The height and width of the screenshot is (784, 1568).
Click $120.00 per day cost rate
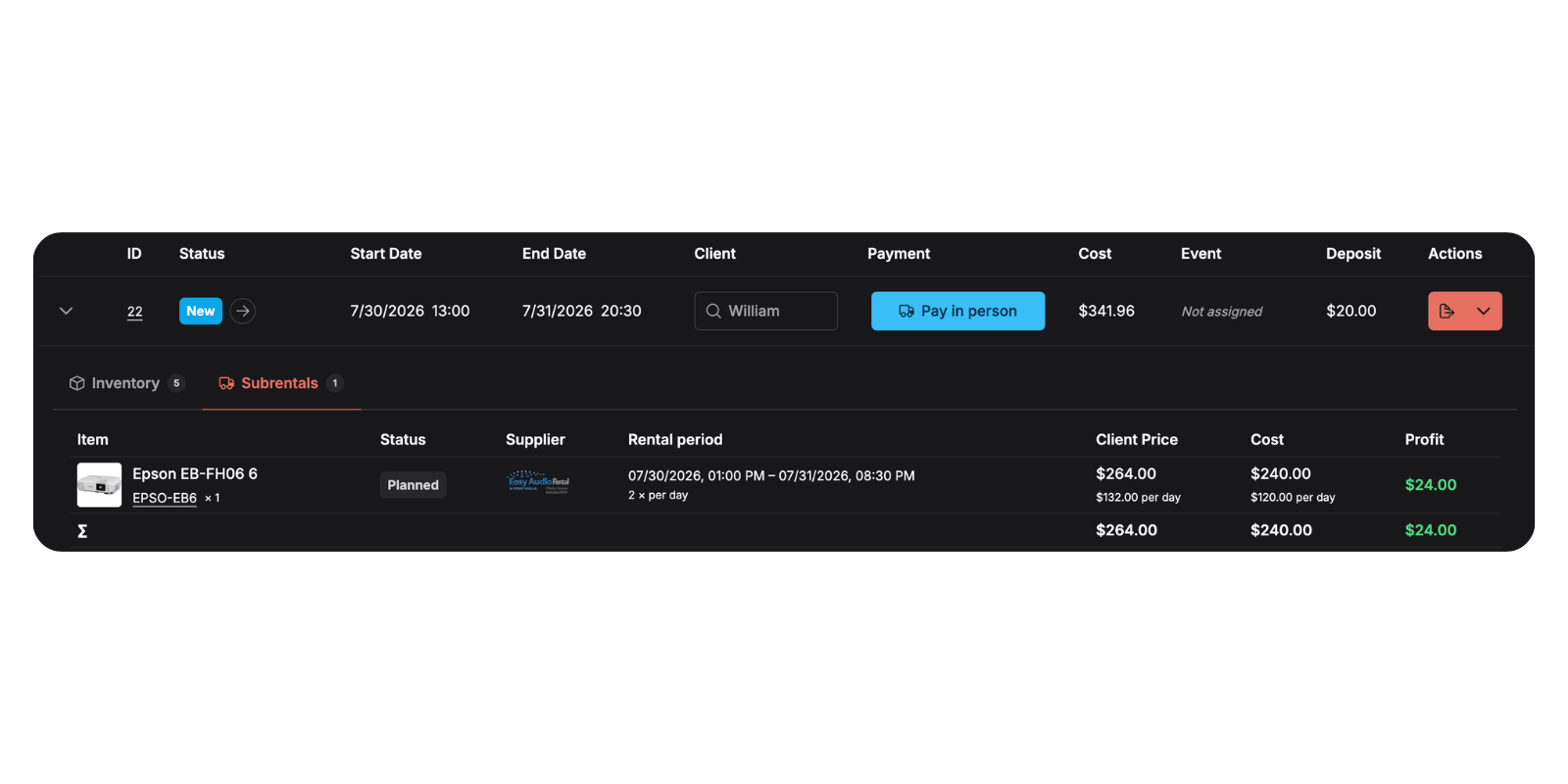[x=1293, y=498]
